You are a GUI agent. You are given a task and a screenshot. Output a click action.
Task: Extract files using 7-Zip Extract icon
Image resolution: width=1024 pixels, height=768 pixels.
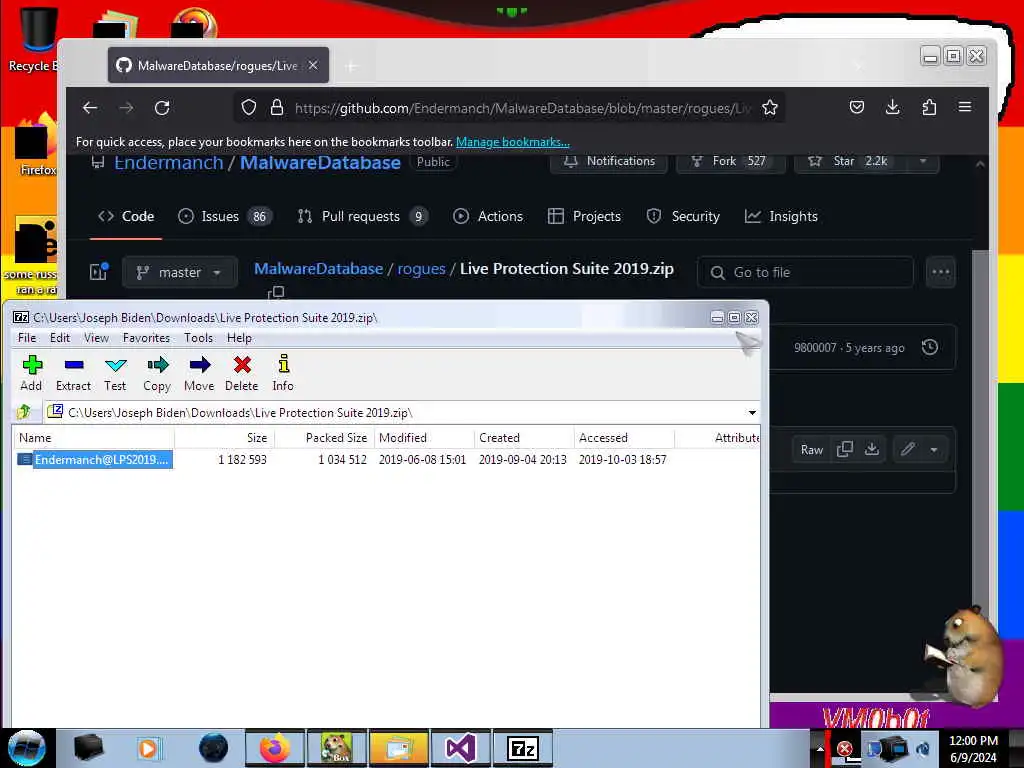coord(73,373)
